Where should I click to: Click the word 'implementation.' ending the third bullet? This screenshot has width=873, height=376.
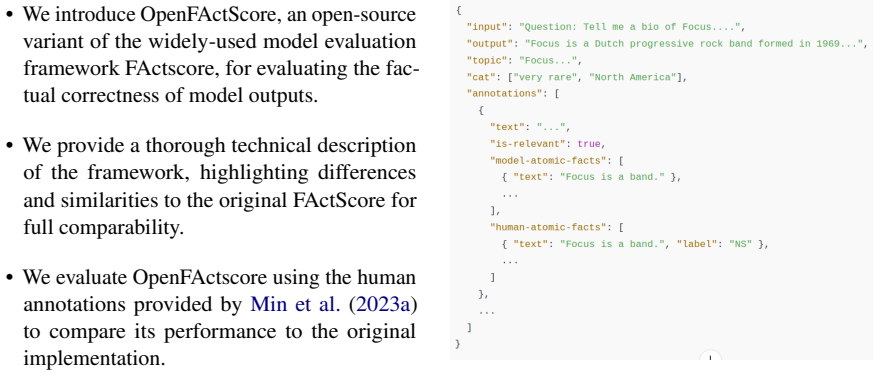pyautogui.click(x=94, y=358)
